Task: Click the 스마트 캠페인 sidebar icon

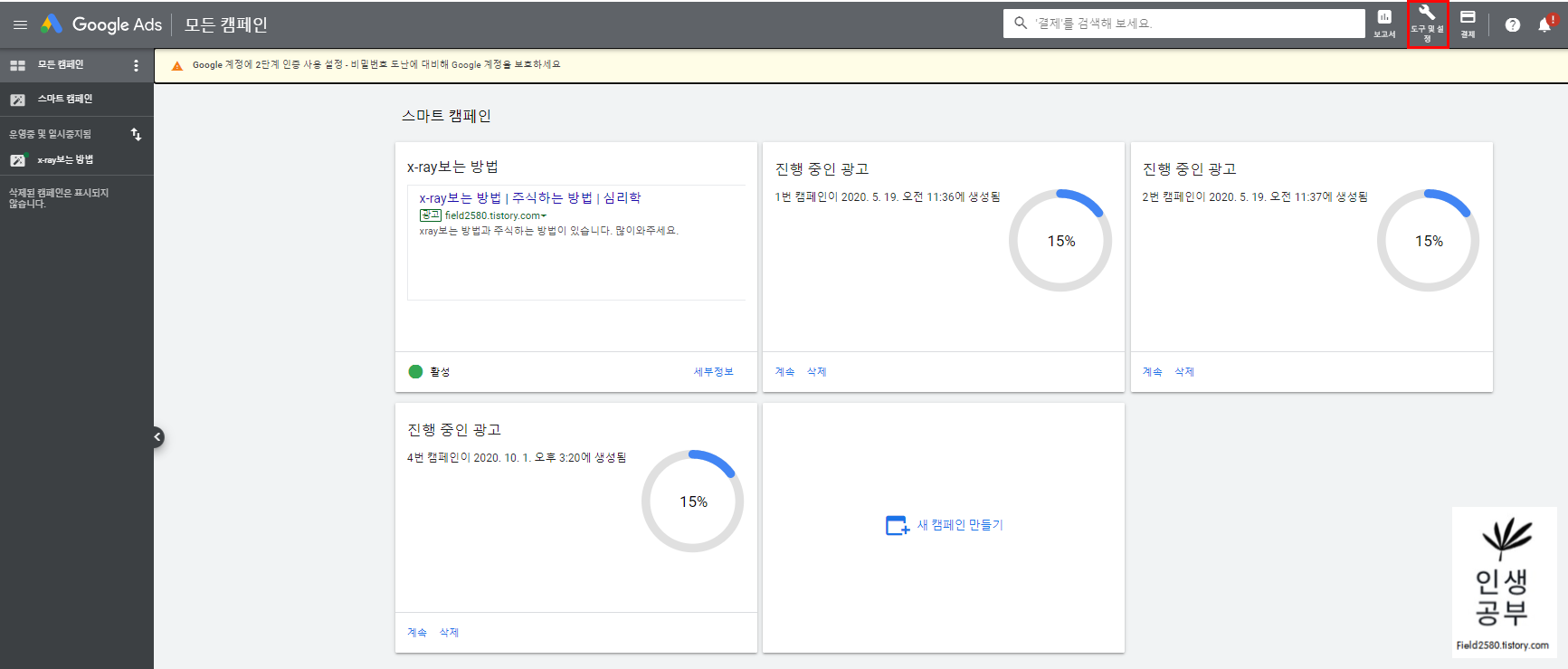Action: click(17, 100)
